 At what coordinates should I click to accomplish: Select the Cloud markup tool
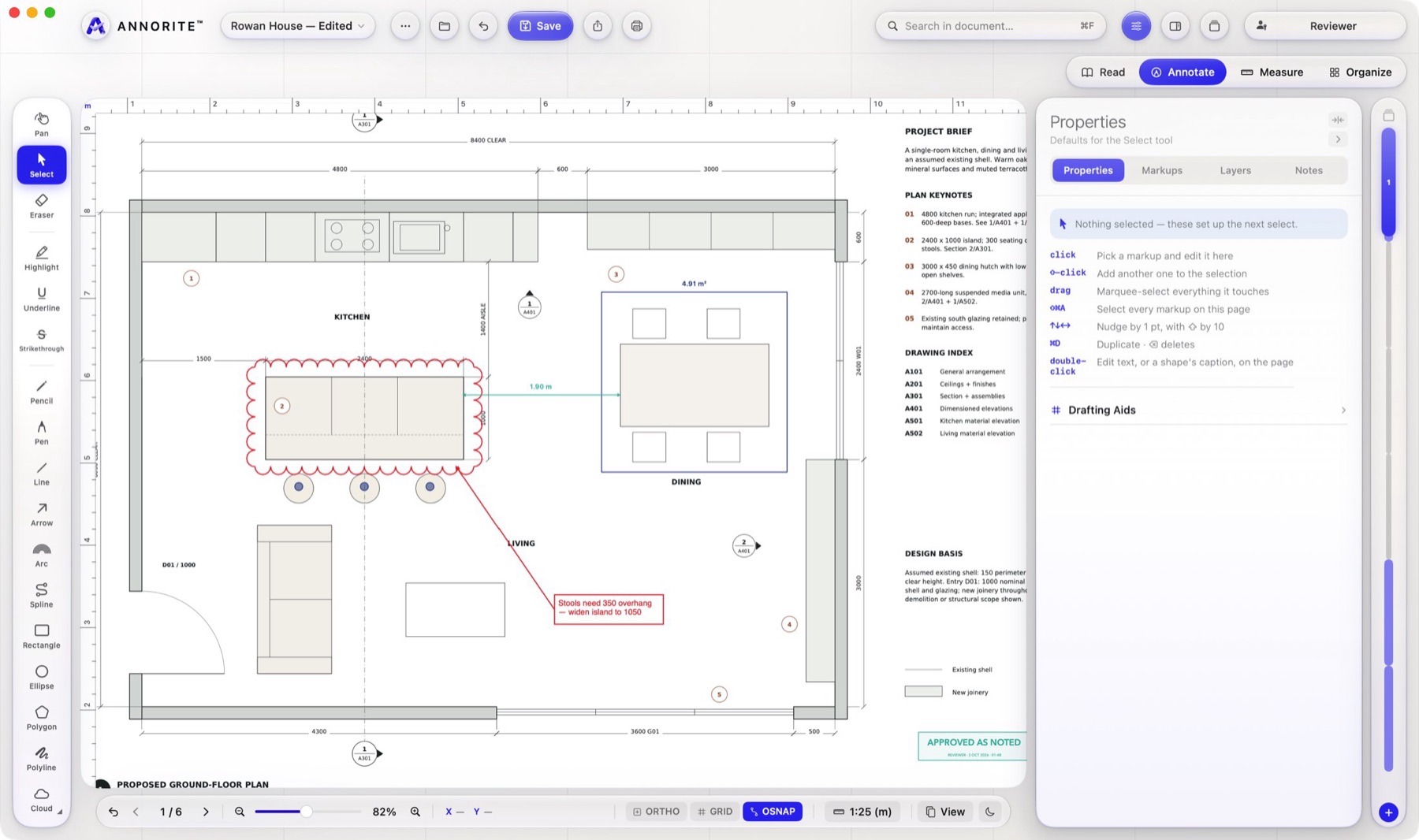pos(42,799)
